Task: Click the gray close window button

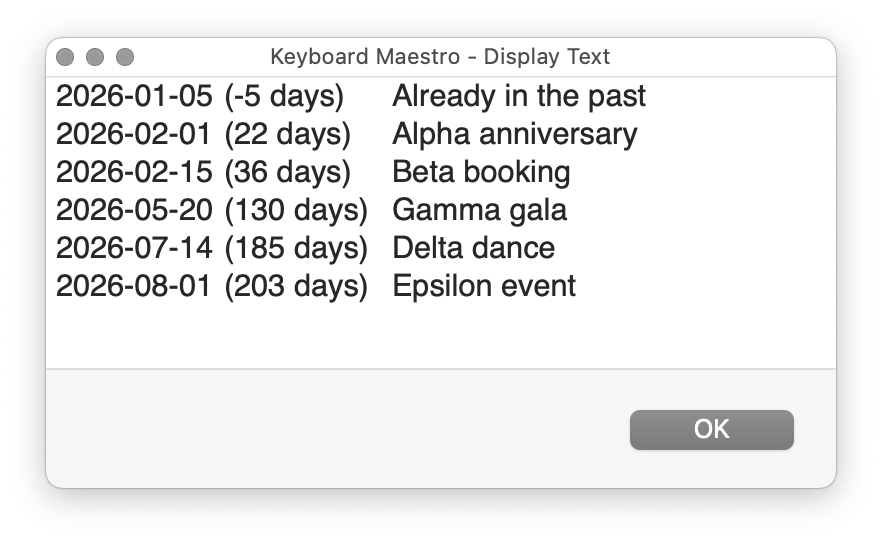Action: tap(66, 57)
